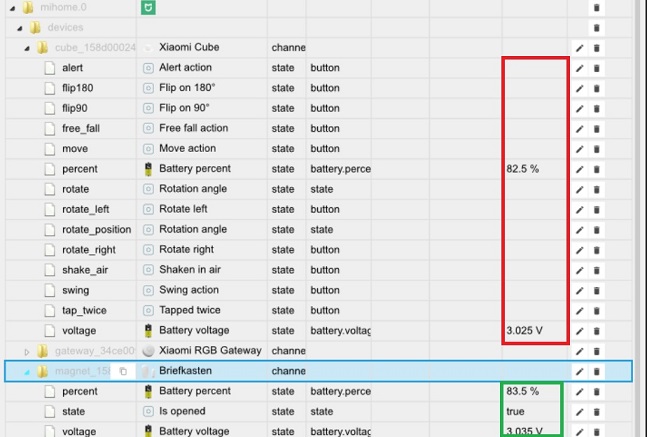647x437 pixels.
Task: Delete the move action state
Action: pos(597,149)
